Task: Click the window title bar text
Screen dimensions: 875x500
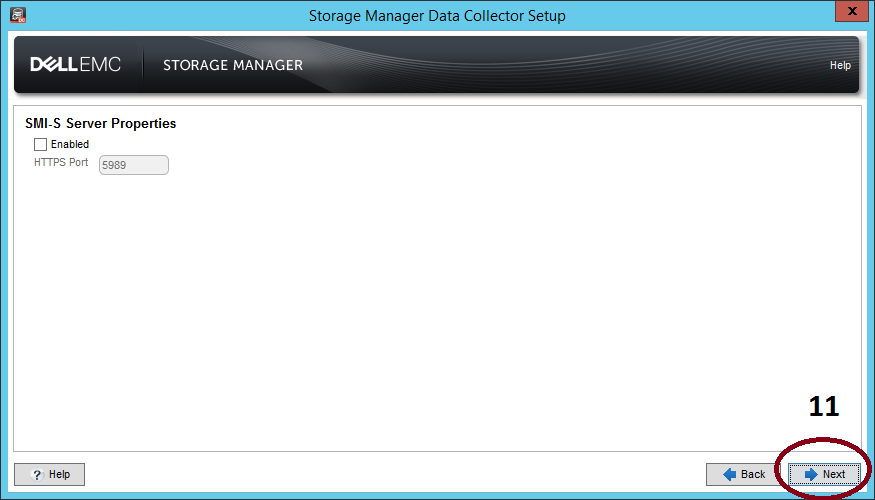Action: coord(436,16)
